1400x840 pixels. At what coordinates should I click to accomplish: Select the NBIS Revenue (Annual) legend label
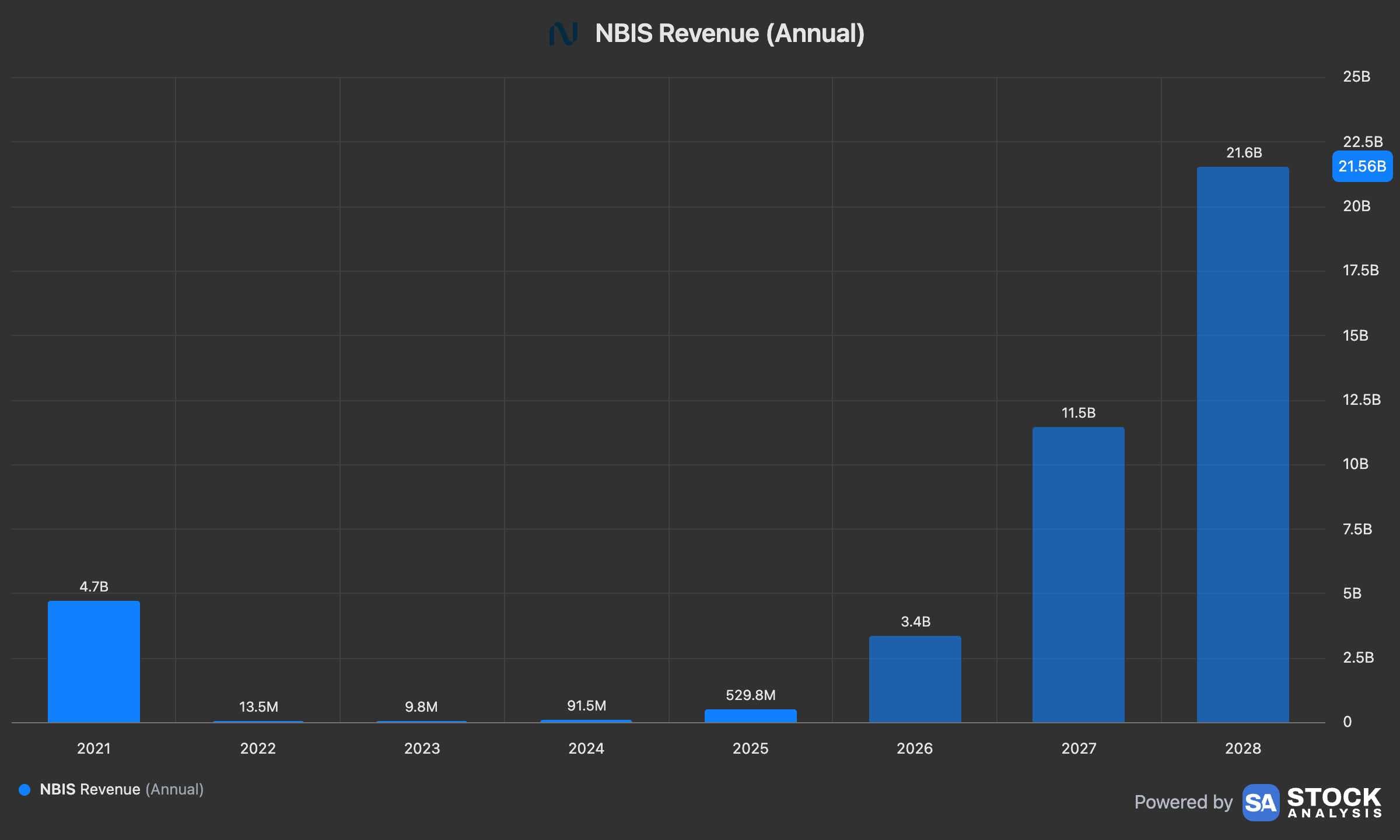[x=122, y=789]
